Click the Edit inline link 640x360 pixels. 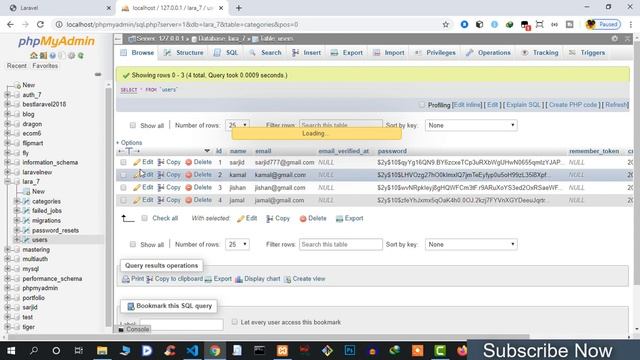pos(467,105)
